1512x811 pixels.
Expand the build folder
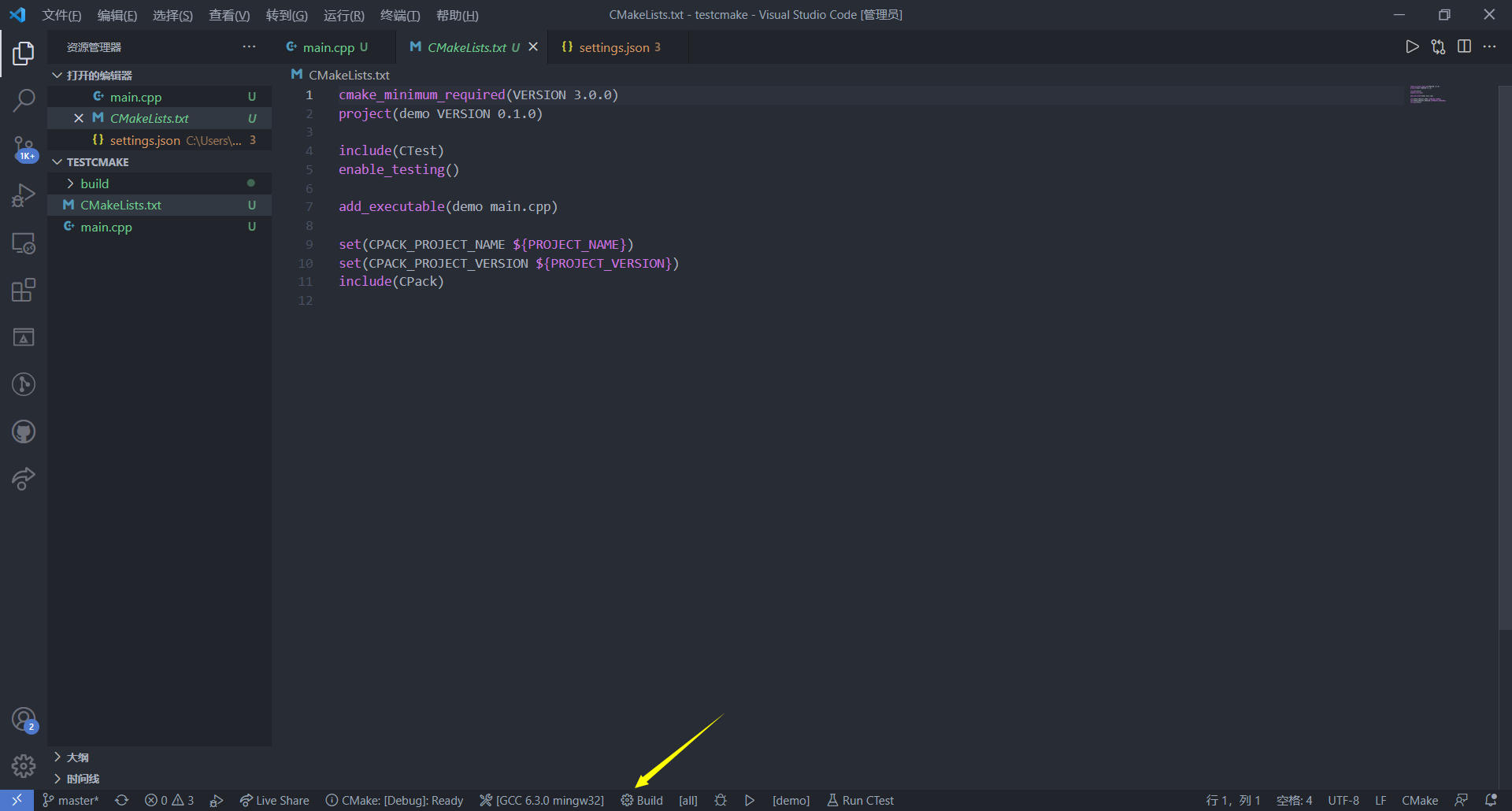pyautogui.click(x=160, y=183)
